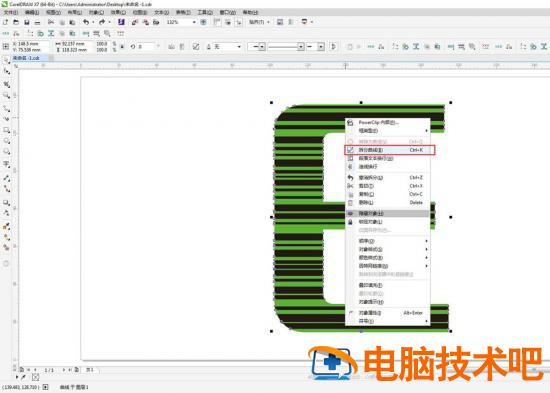The height and width of the screenshot is (393, 550).
Task: Click the Redo arrow icon
Action: (102, 22)
